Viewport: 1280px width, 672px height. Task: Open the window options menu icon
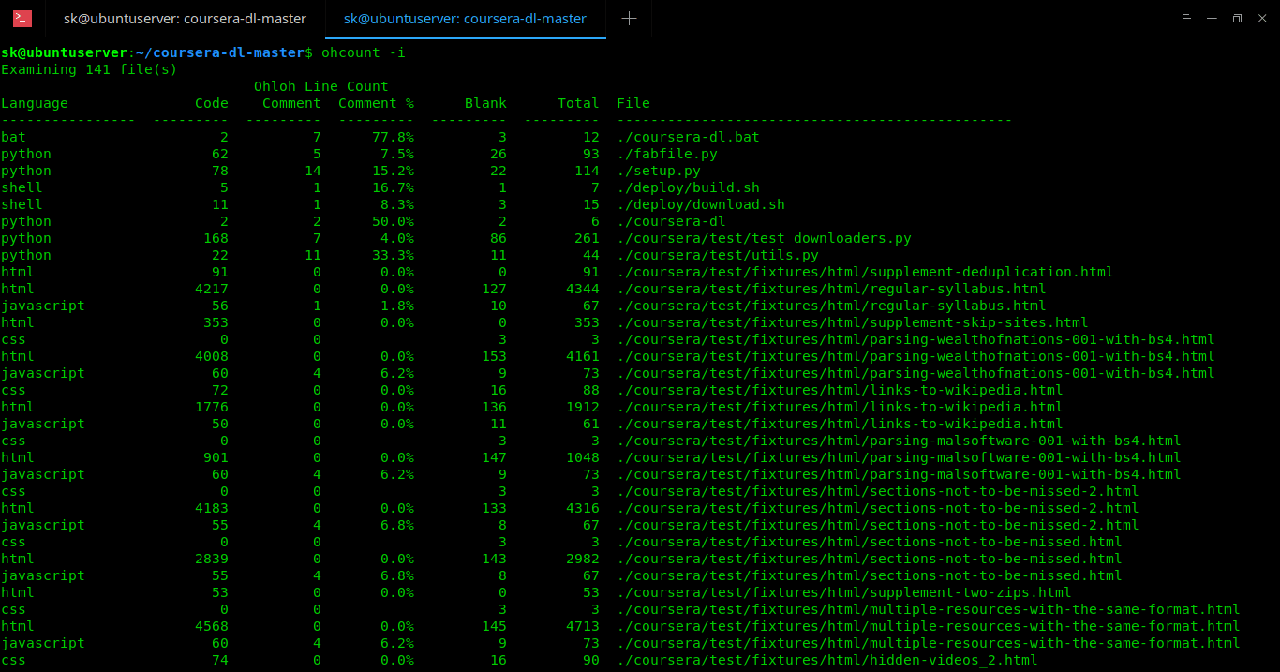point(1186,18)
